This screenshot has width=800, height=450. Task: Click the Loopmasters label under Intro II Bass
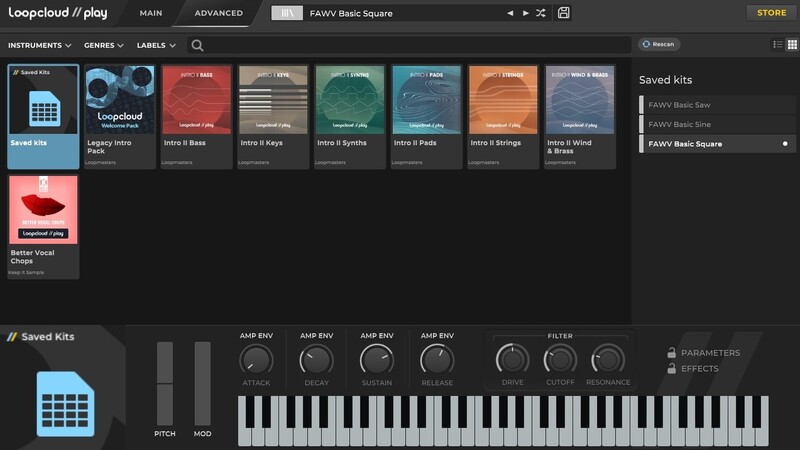coord(177,162)
